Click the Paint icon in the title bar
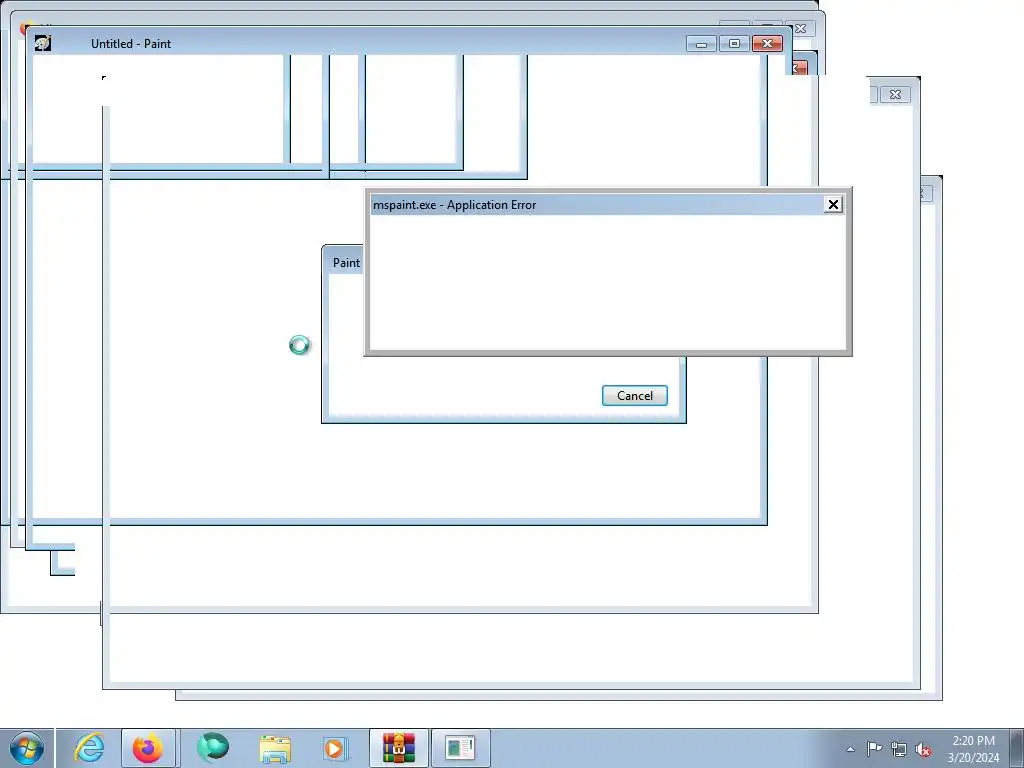Viewport: 1024px width, 768px height. (x=43, y=44)
